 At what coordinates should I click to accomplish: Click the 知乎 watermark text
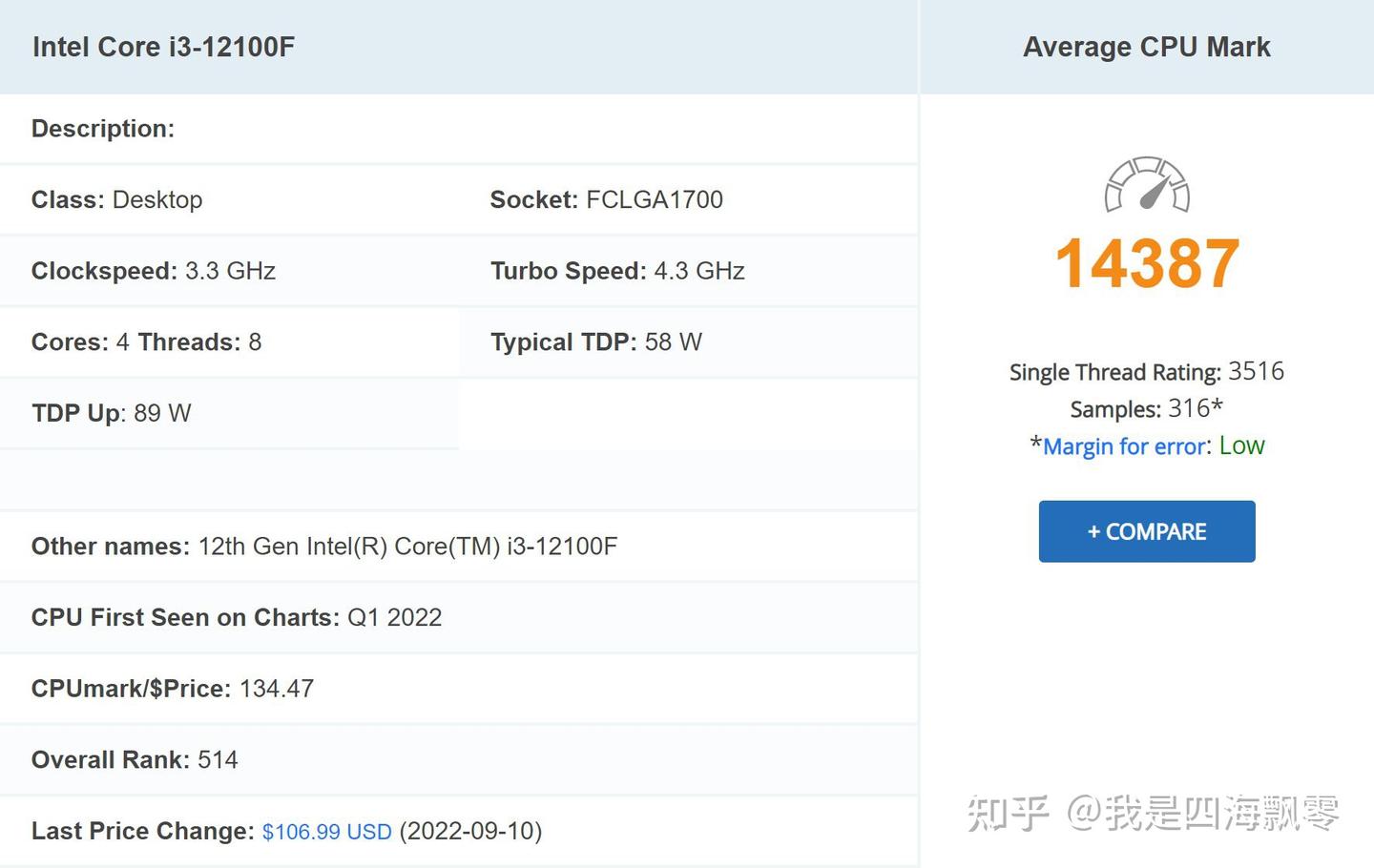point(1010,813)
